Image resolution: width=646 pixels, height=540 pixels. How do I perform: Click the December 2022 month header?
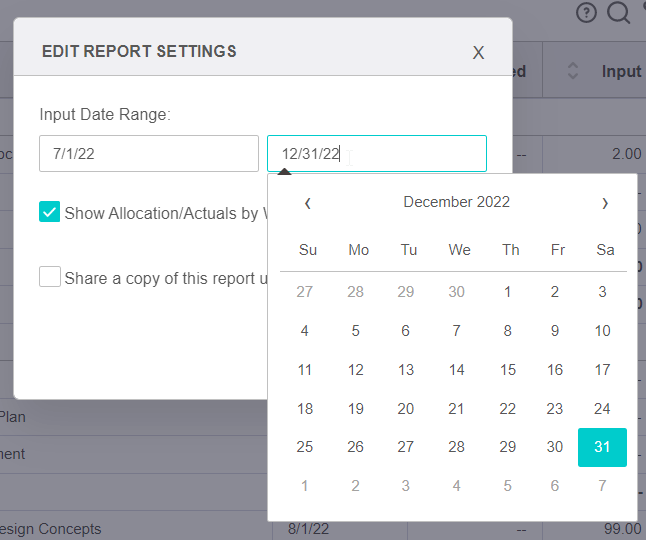(456, 202)
